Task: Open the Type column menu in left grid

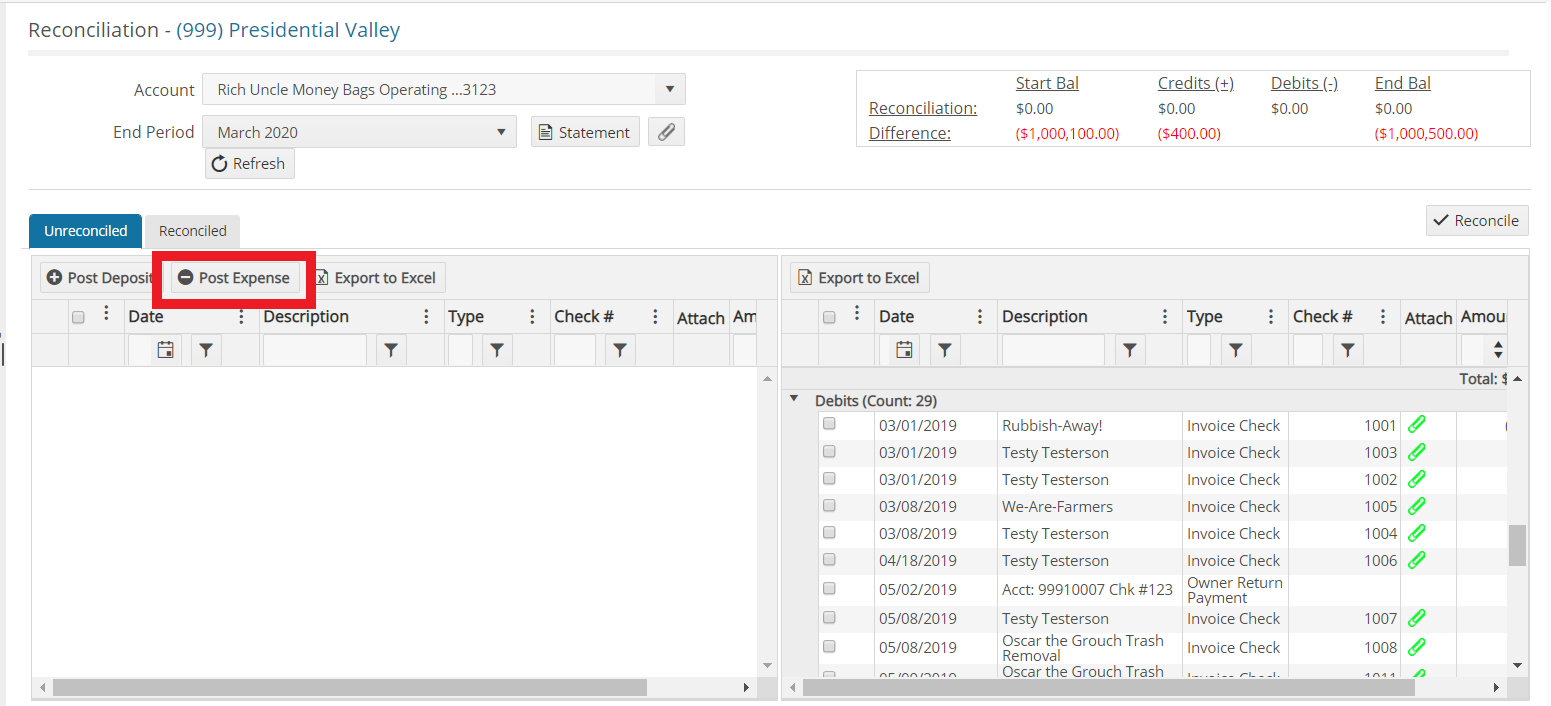Action: tap(532, 316)
